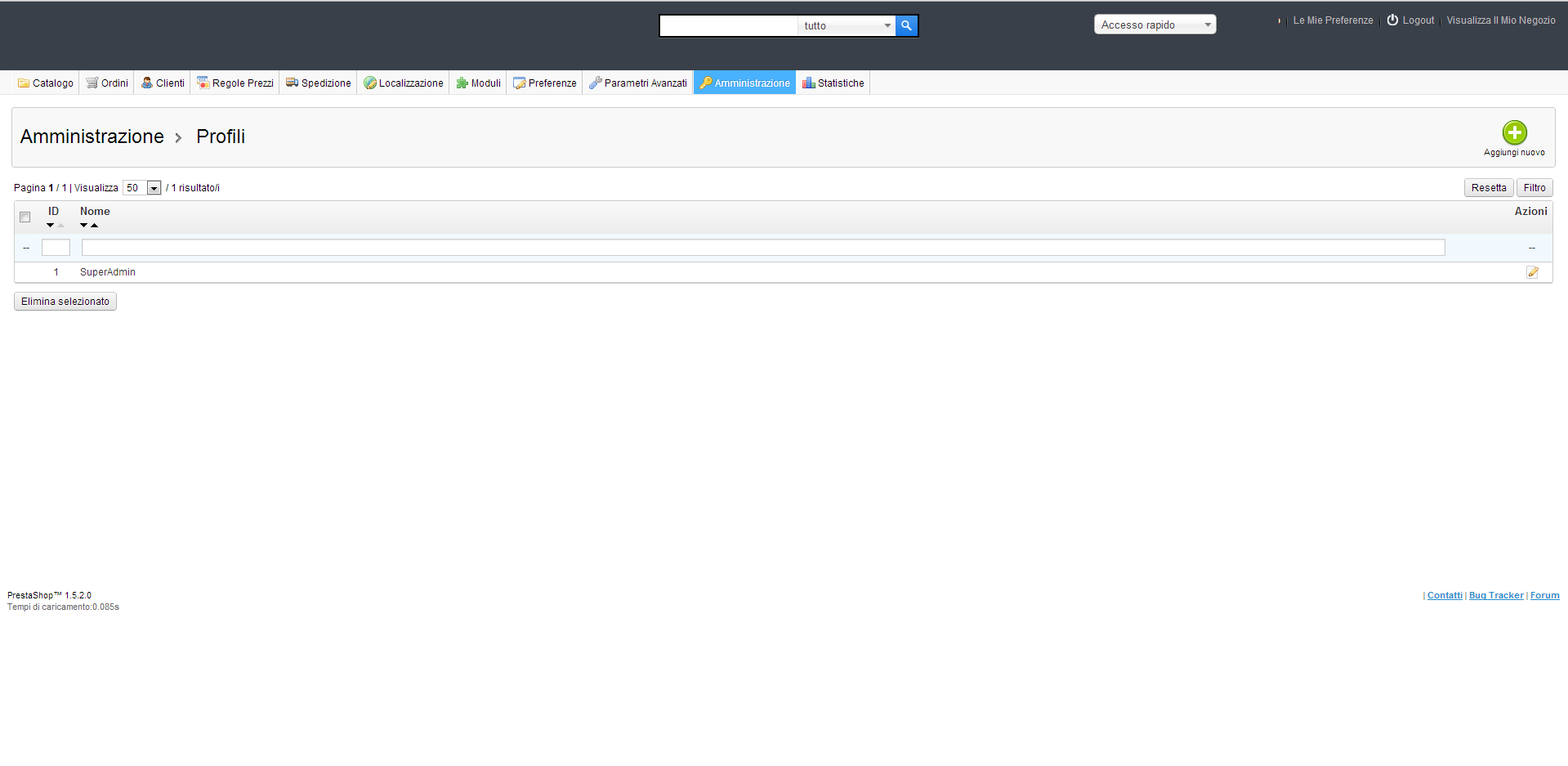
Task: Open the Contatti footer link
Action: [x=1445, y=595]
